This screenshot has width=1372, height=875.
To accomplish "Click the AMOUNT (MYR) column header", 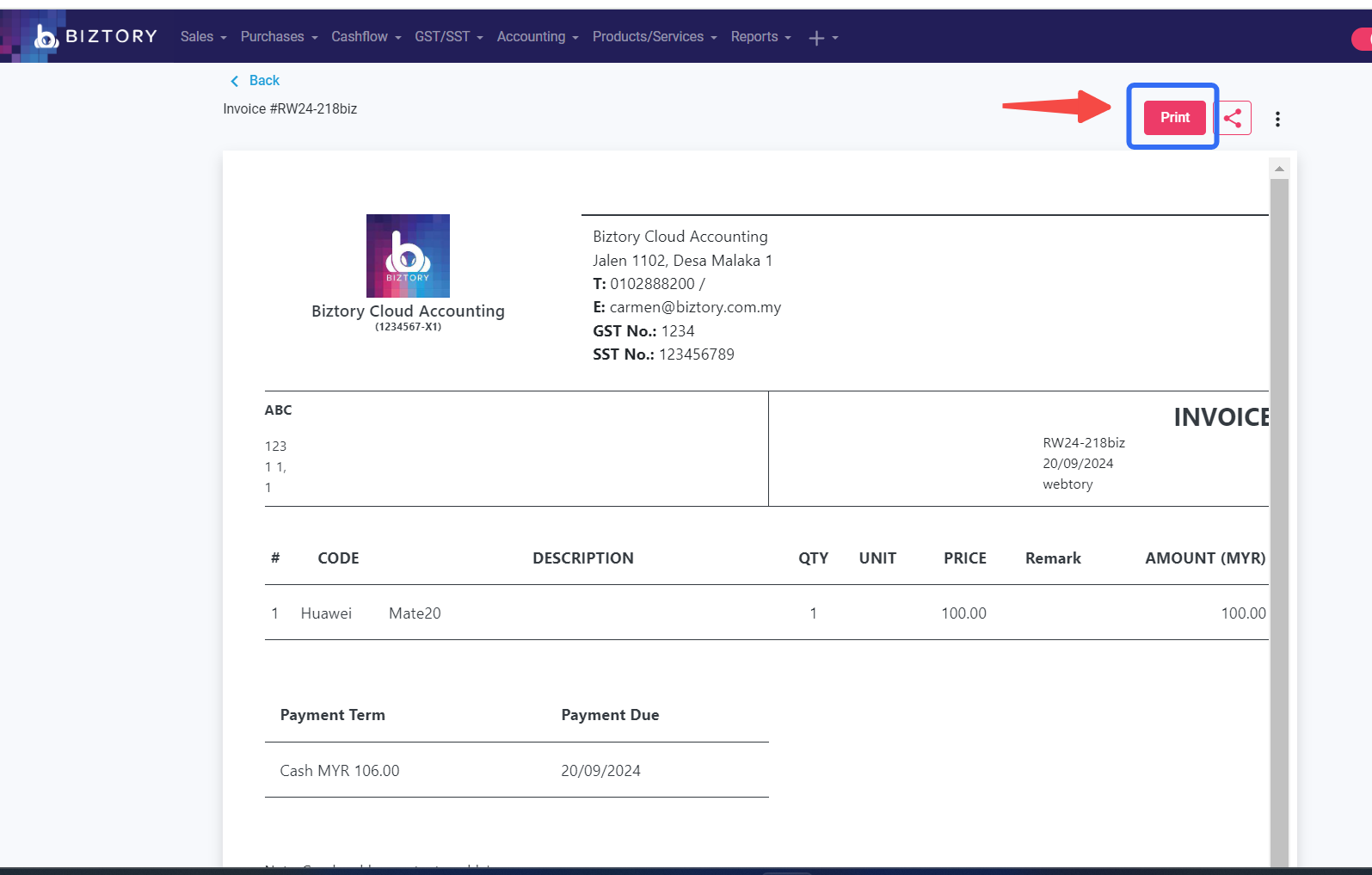I will [1205, 558].
